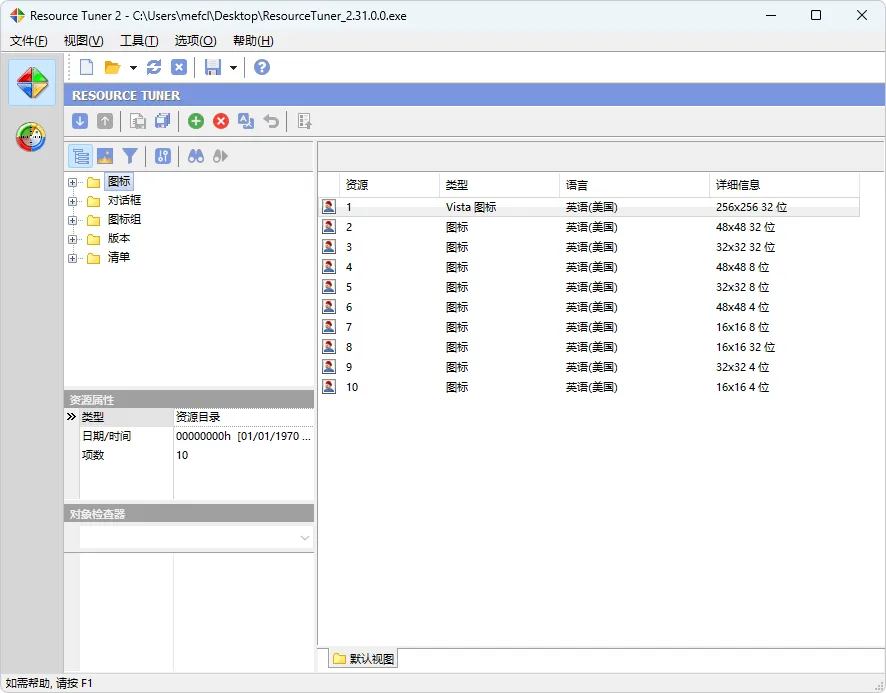Open the resource tree settings icon
The width and height of the screenshot is (886, 693).
tap(163, 156)
